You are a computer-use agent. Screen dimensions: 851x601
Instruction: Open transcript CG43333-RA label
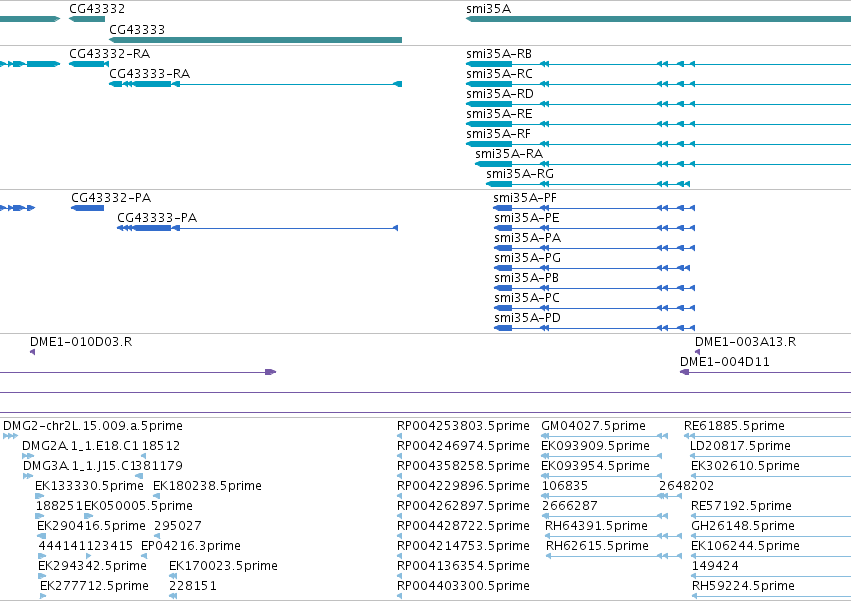click(x=150, y=74)
